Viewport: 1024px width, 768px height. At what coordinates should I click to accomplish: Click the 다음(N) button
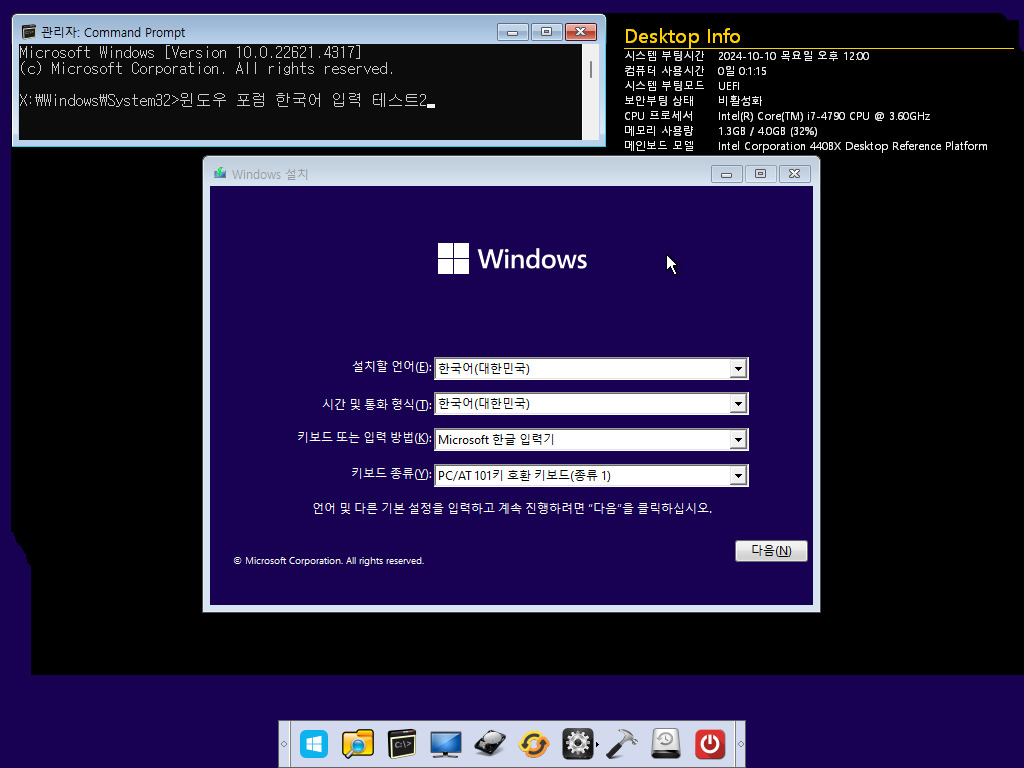tap(771, 551)
